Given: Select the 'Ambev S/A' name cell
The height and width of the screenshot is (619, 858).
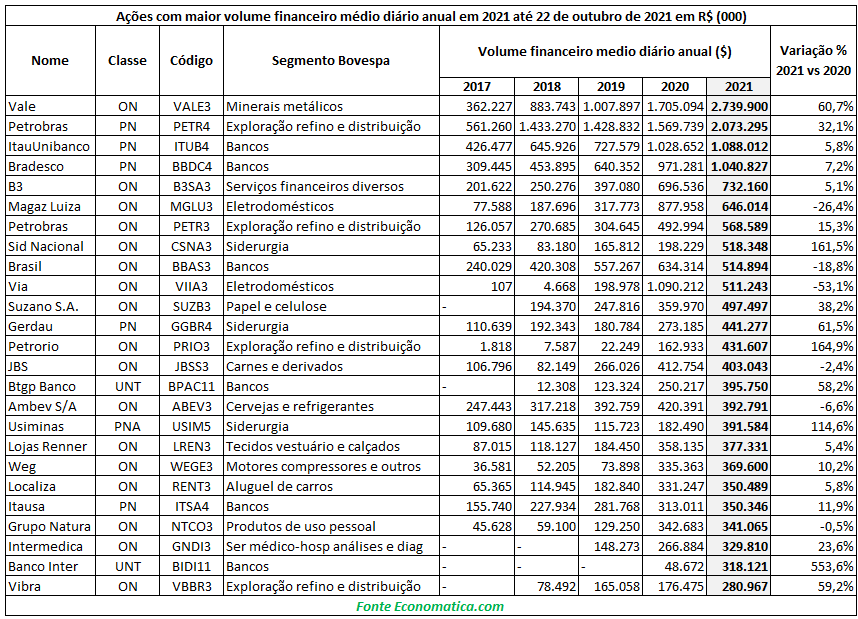Looking at the screenshot, I should pyautogui.click(x=50, y=406).
